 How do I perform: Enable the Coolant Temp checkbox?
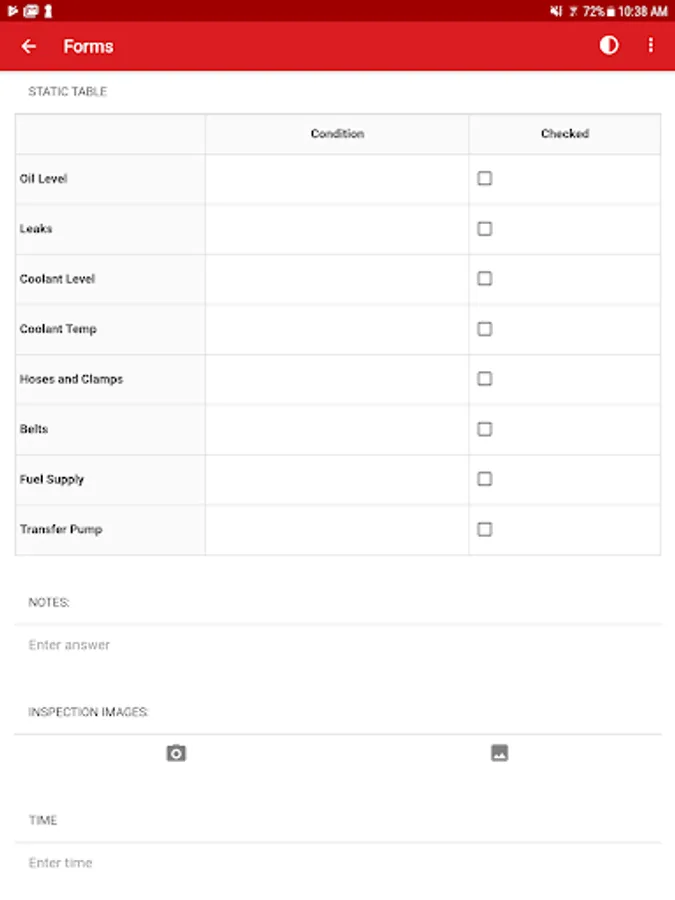coord(485,329)
